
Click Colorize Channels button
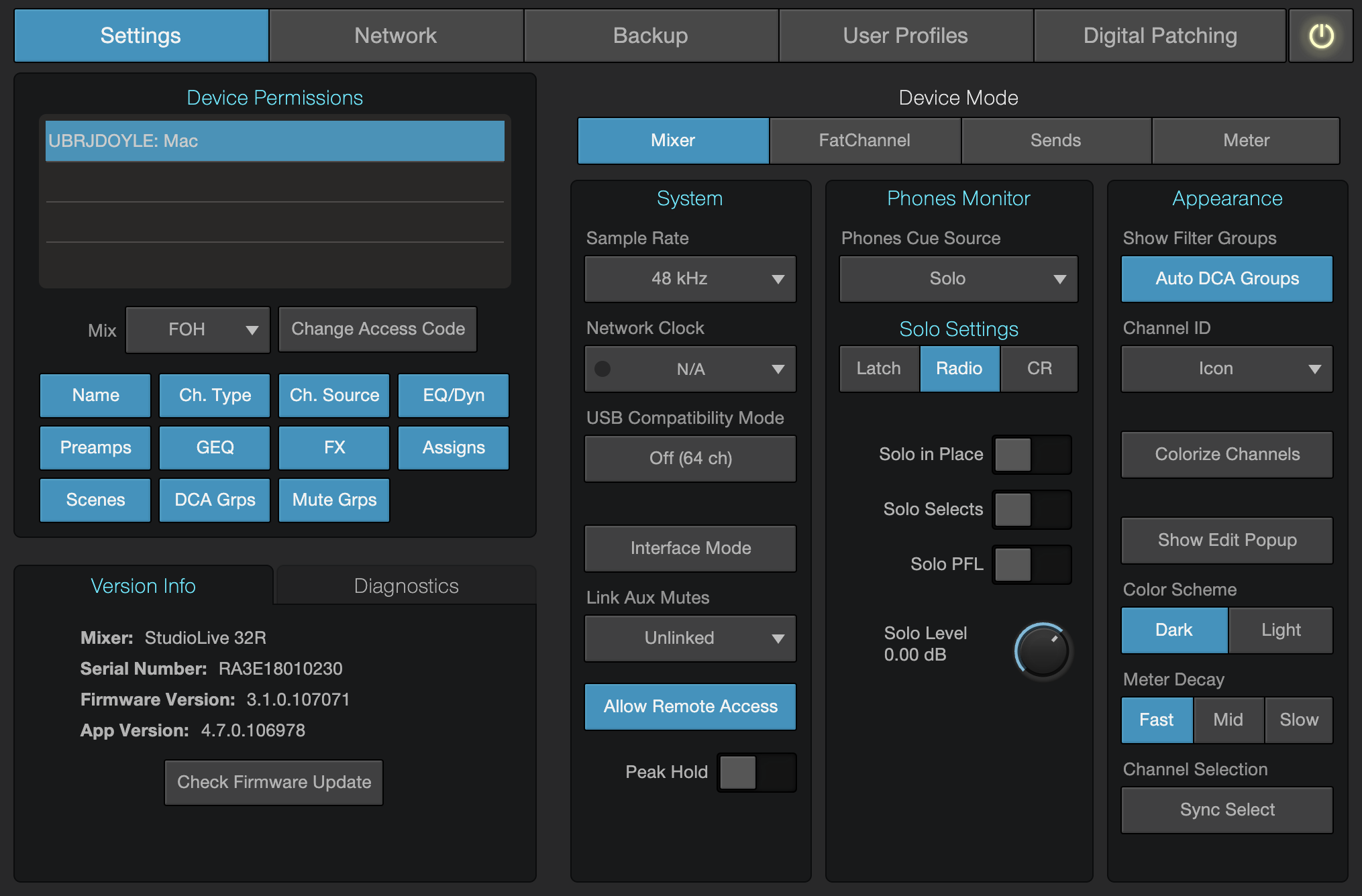[1227, 454]
